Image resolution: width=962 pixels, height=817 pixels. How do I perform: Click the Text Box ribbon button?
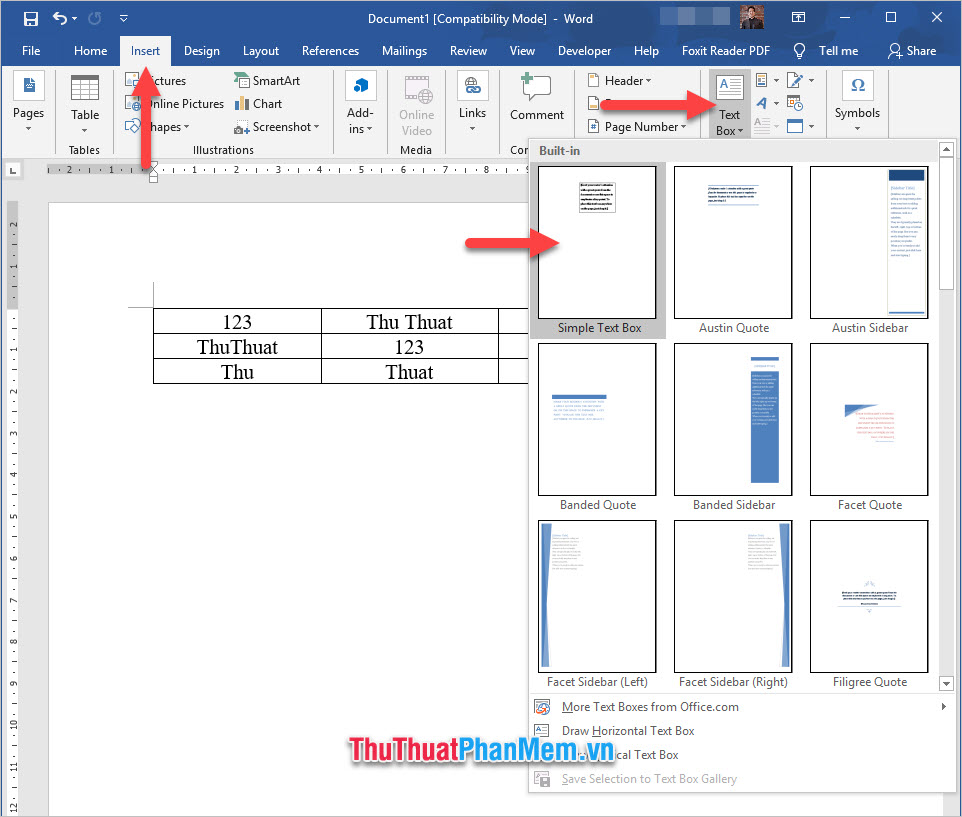click(729, 104)
